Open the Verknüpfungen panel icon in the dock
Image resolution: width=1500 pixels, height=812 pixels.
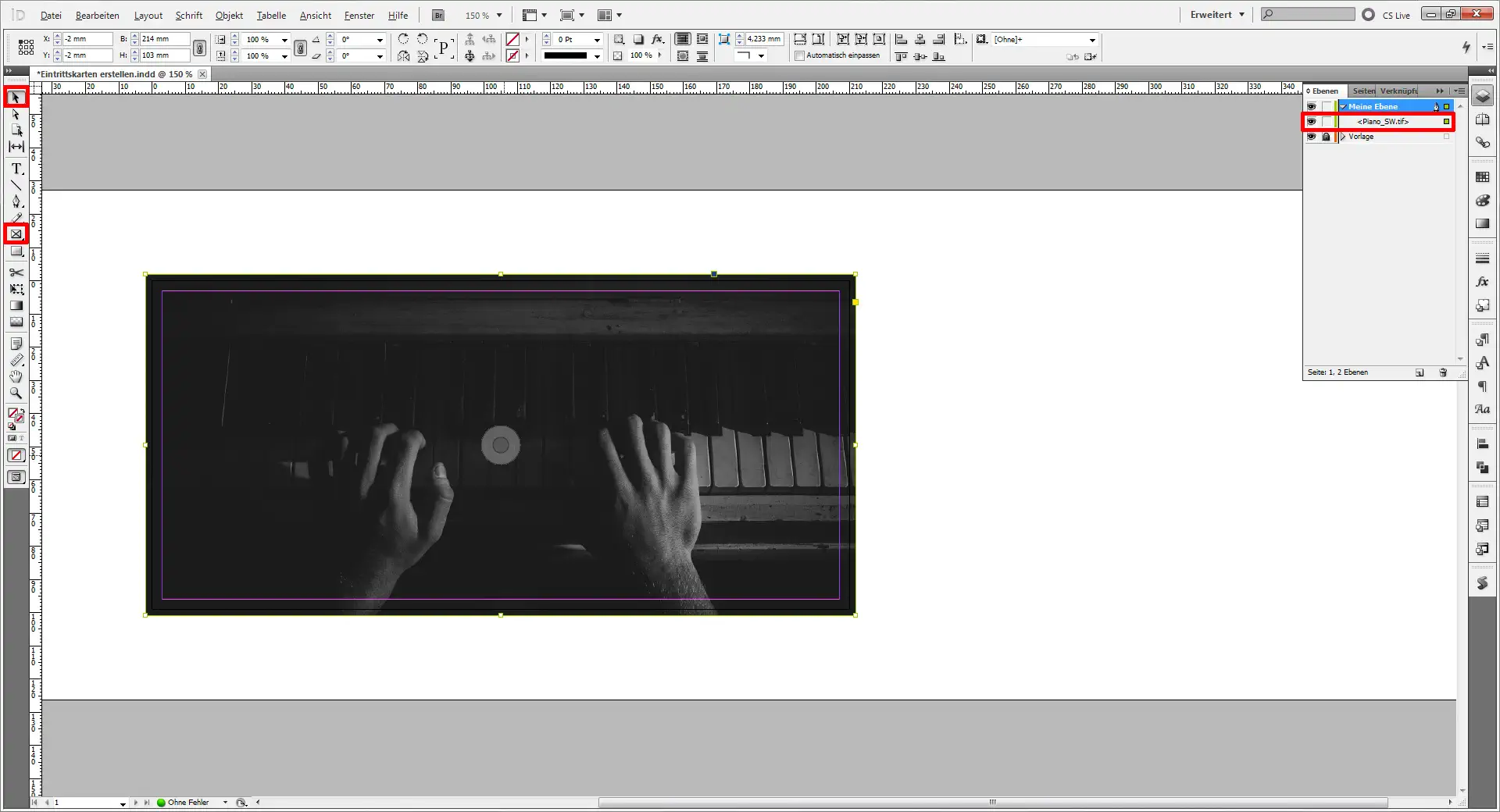pos(1482,143)
